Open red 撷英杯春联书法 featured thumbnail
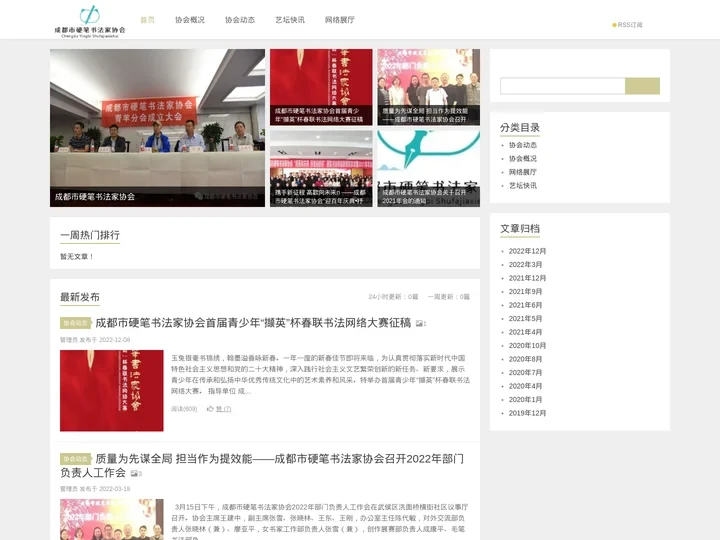Viewport: 720px width, 540px height. pyautogui.click(x=321, y=87)
